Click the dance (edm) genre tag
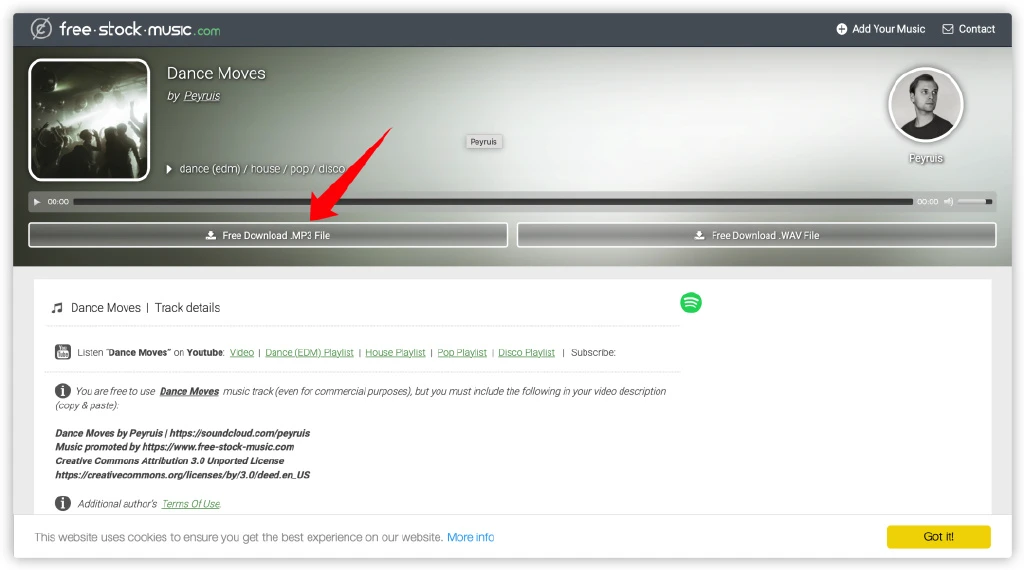This screenshot has width=1024, height=570. [x=210, y=169]
